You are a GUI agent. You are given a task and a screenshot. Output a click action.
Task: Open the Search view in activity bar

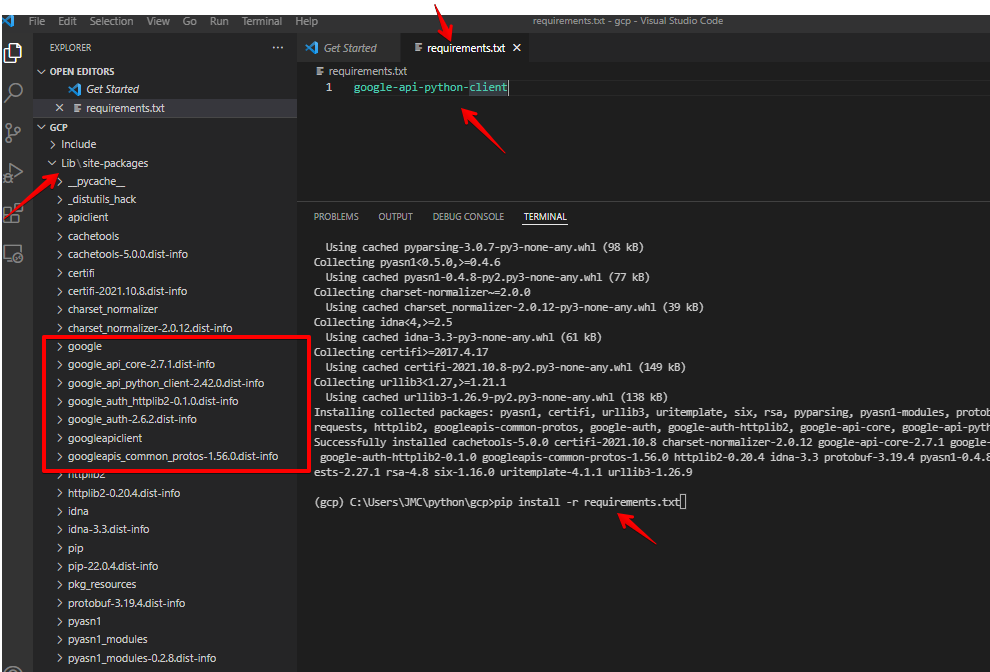coord(13,92)
